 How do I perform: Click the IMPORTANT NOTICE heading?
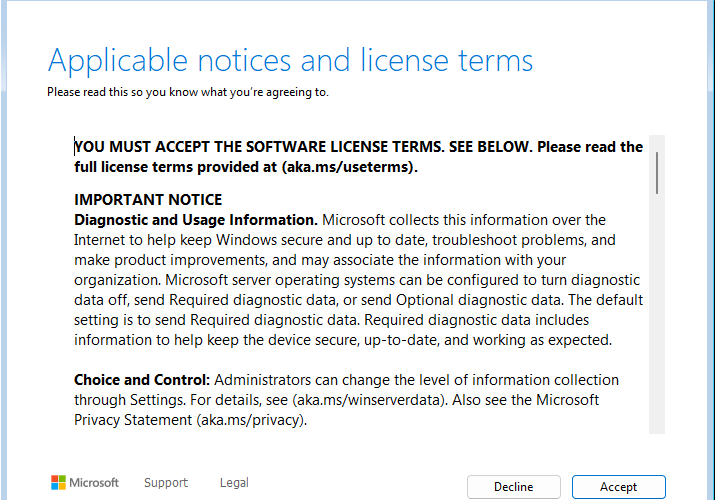pyautogui.click(x=148, y=200)
